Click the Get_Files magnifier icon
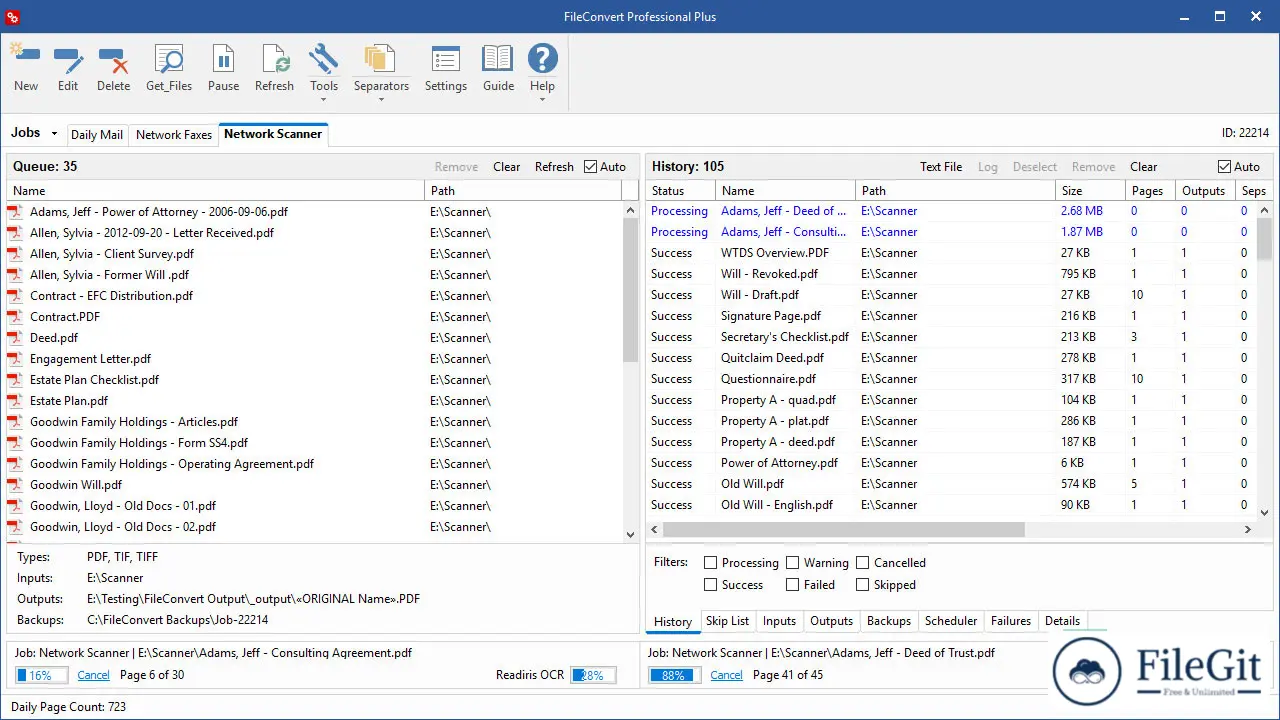The image size is (1280, 720). pos(169,58)
